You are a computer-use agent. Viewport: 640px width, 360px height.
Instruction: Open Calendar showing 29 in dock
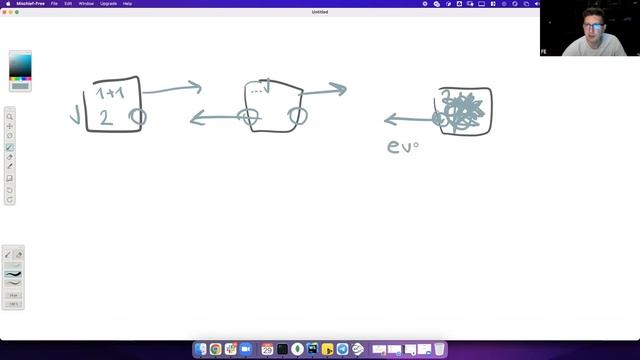[267, 349]
